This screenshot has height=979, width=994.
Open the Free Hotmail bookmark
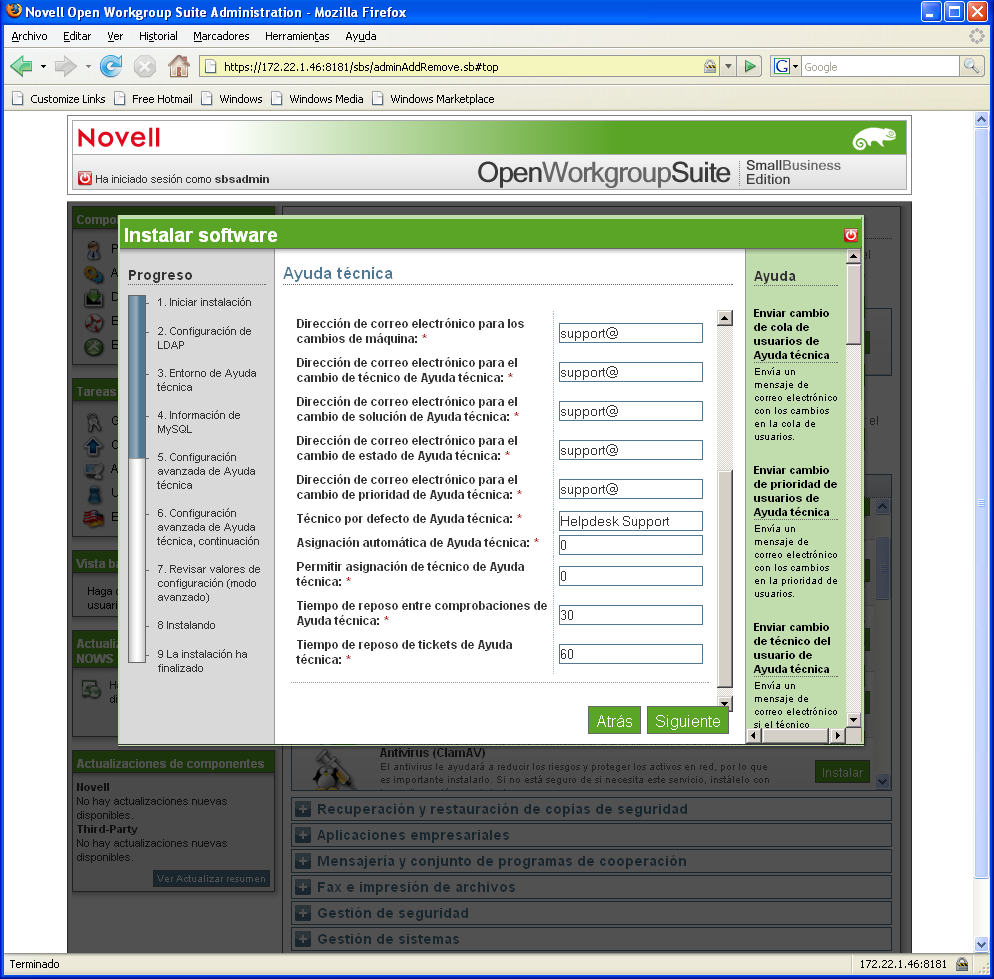(153, 99)
